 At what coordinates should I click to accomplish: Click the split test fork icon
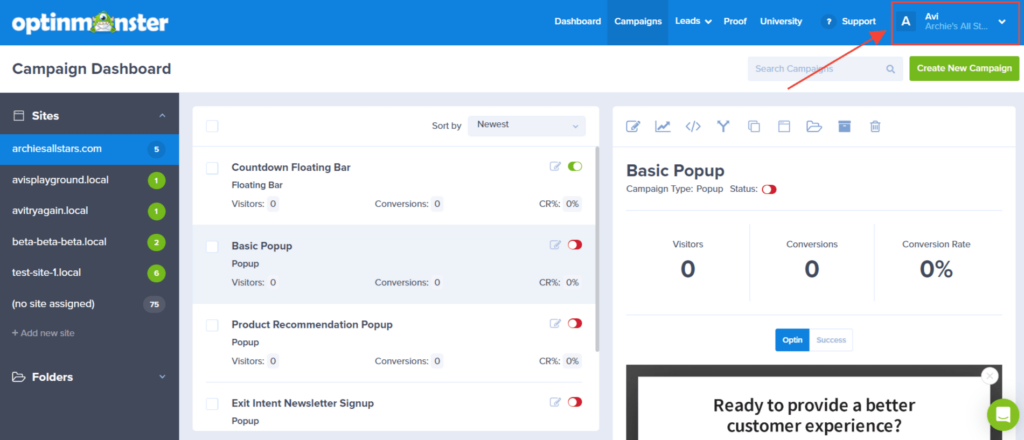(x=723, y=126)
